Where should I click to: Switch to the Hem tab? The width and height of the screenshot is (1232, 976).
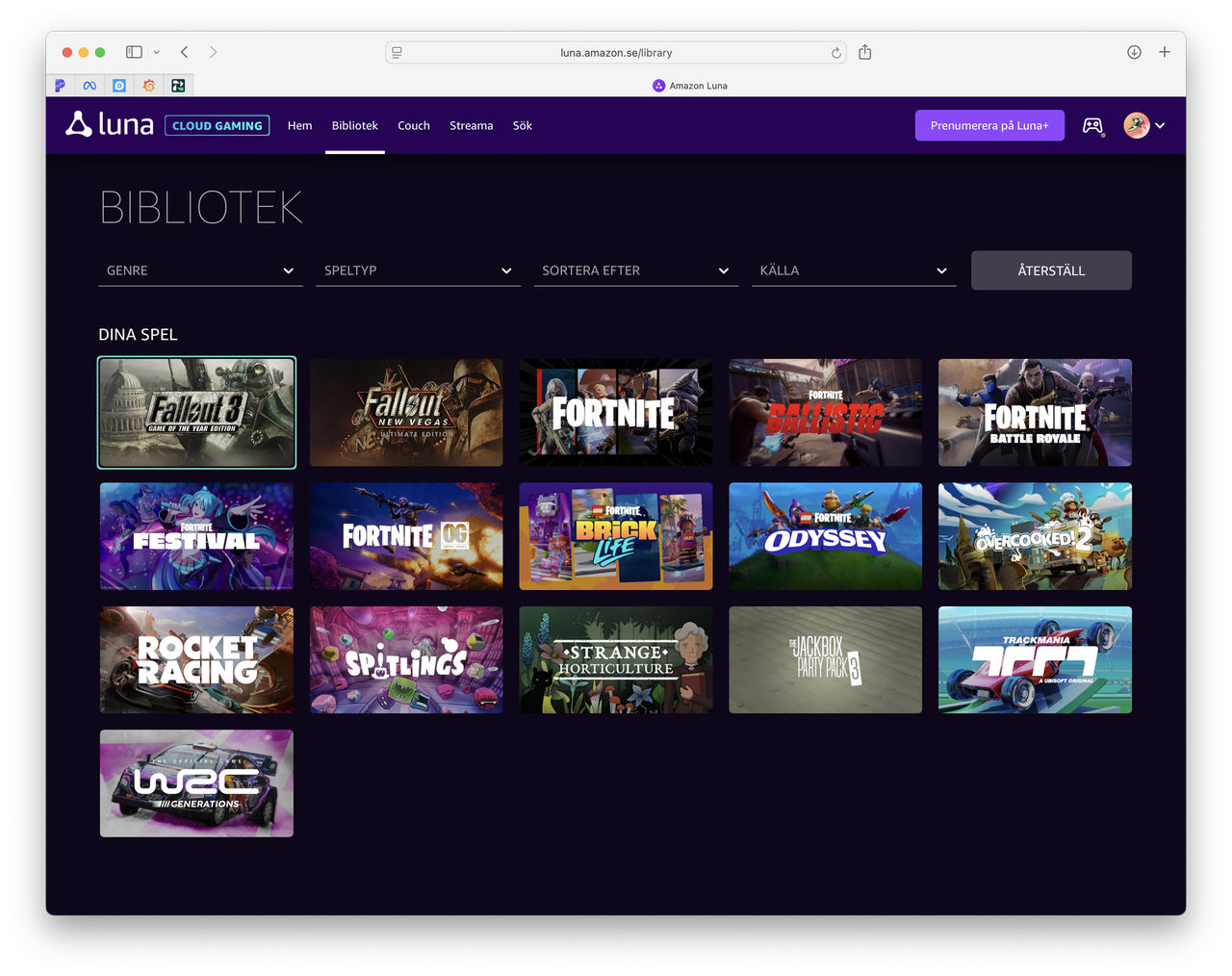click(x=299, y=126)
